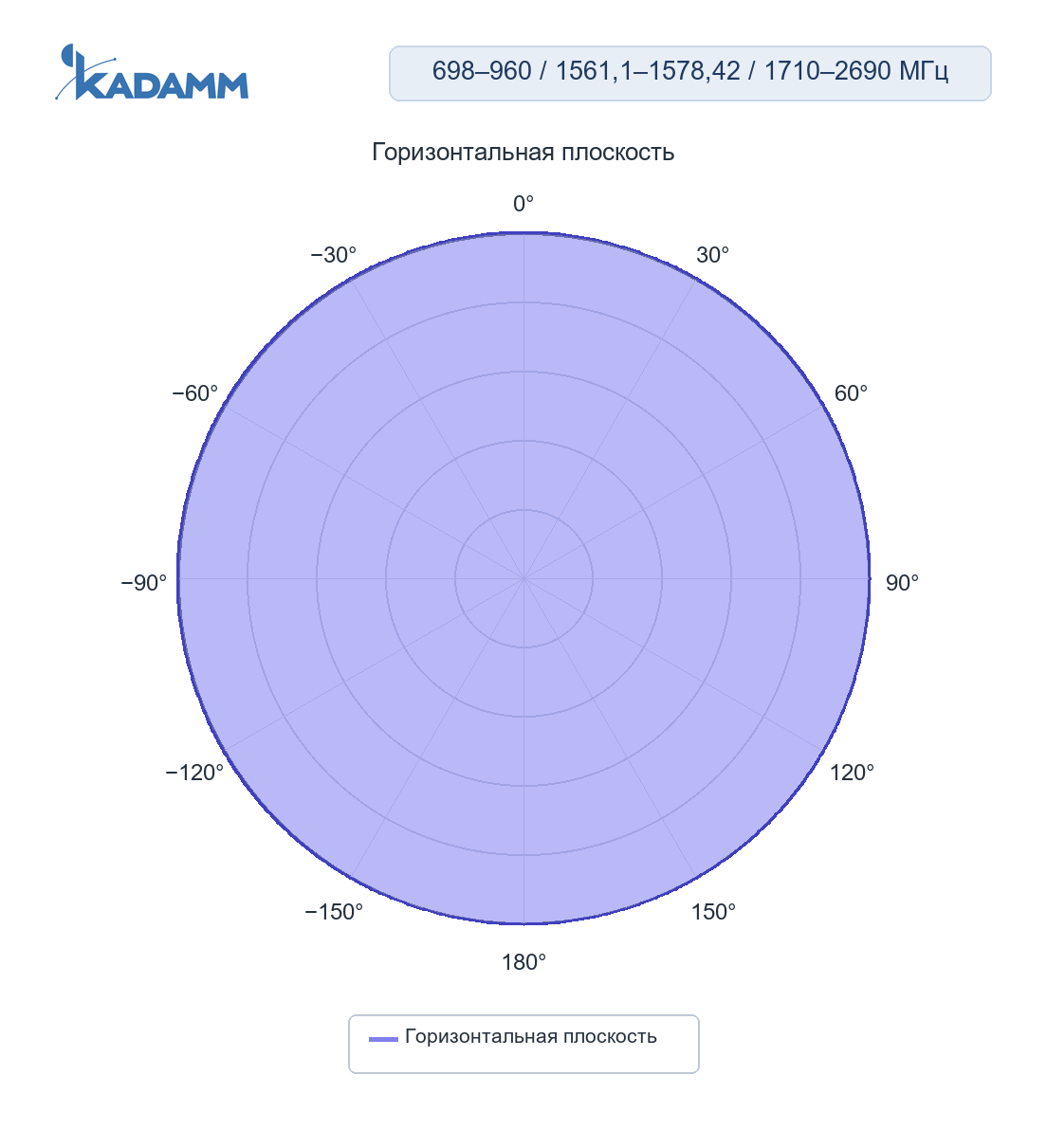The width and height of the screenshot is (1047, 1148).
Task: Click the −120° angle label
Action: click(195, 773)
